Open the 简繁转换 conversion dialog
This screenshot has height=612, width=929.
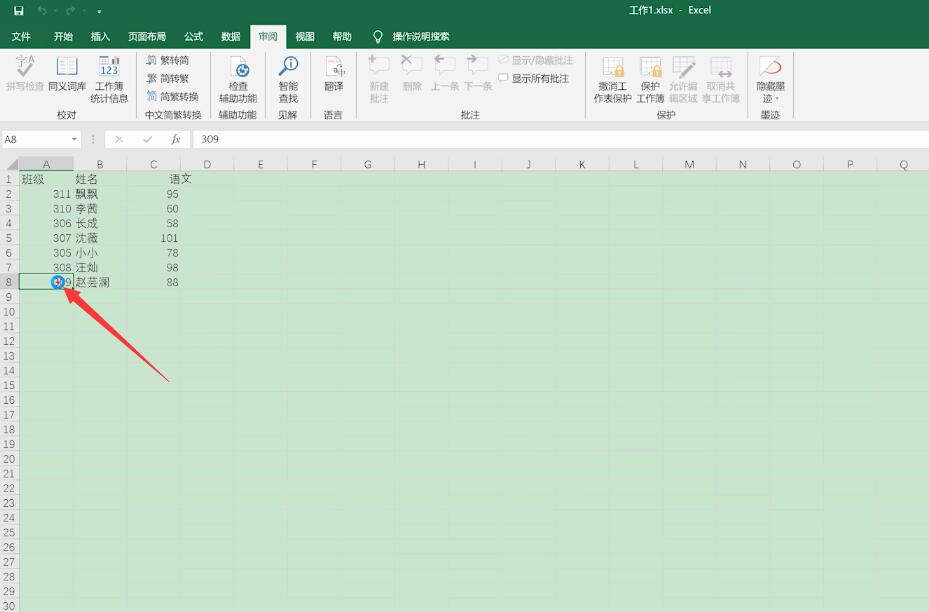tap(172, 96)
